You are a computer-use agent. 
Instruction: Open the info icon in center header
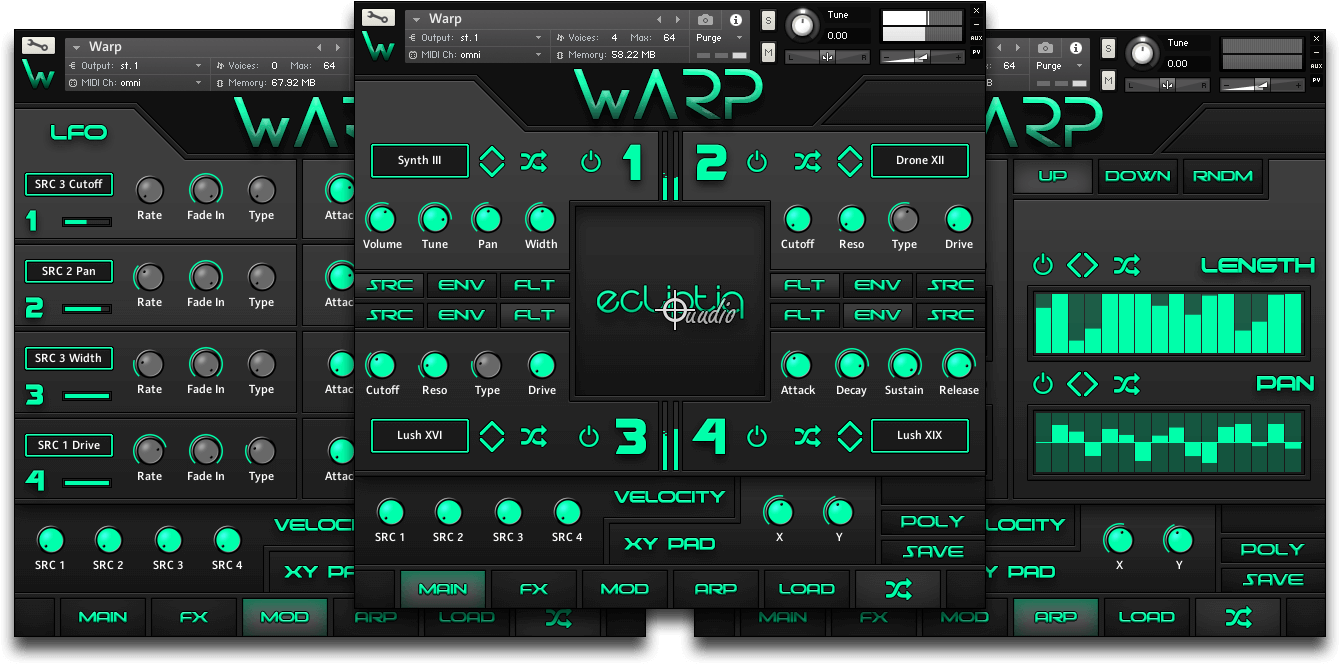(x=736, y=20)
